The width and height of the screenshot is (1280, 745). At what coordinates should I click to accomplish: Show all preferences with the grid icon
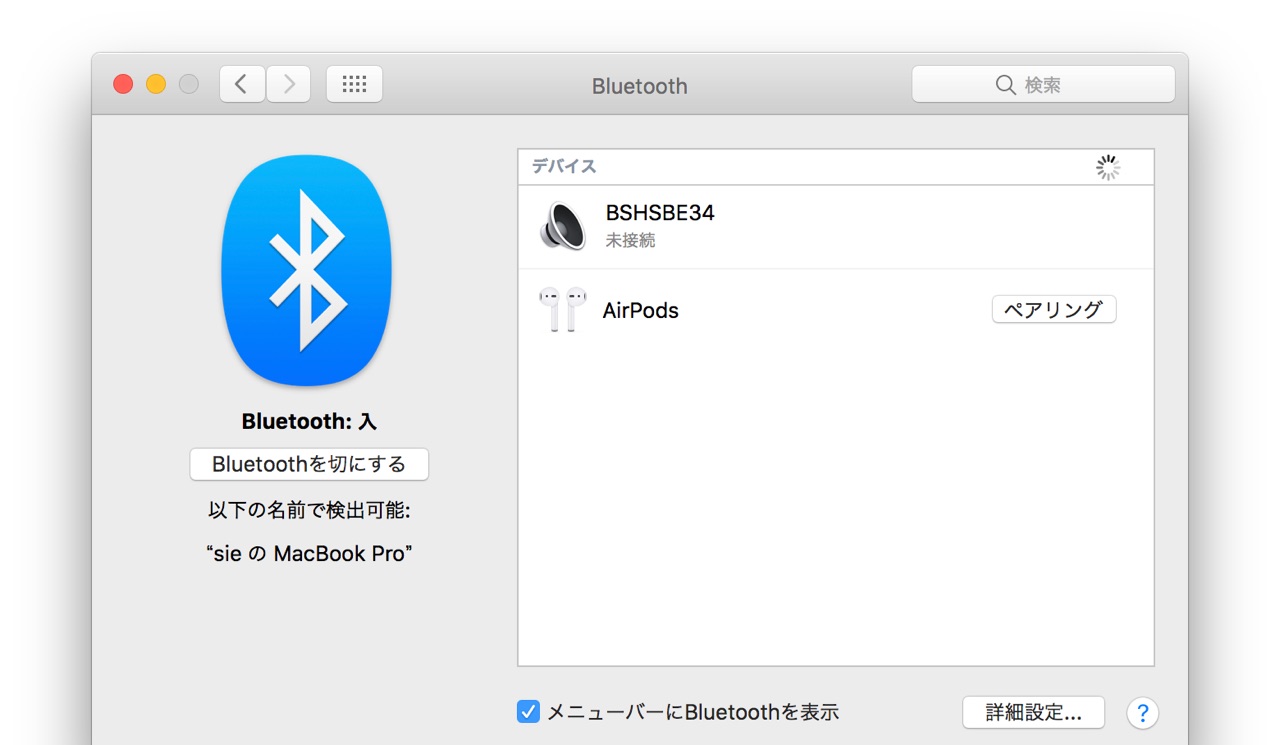(x=354, y=85)
